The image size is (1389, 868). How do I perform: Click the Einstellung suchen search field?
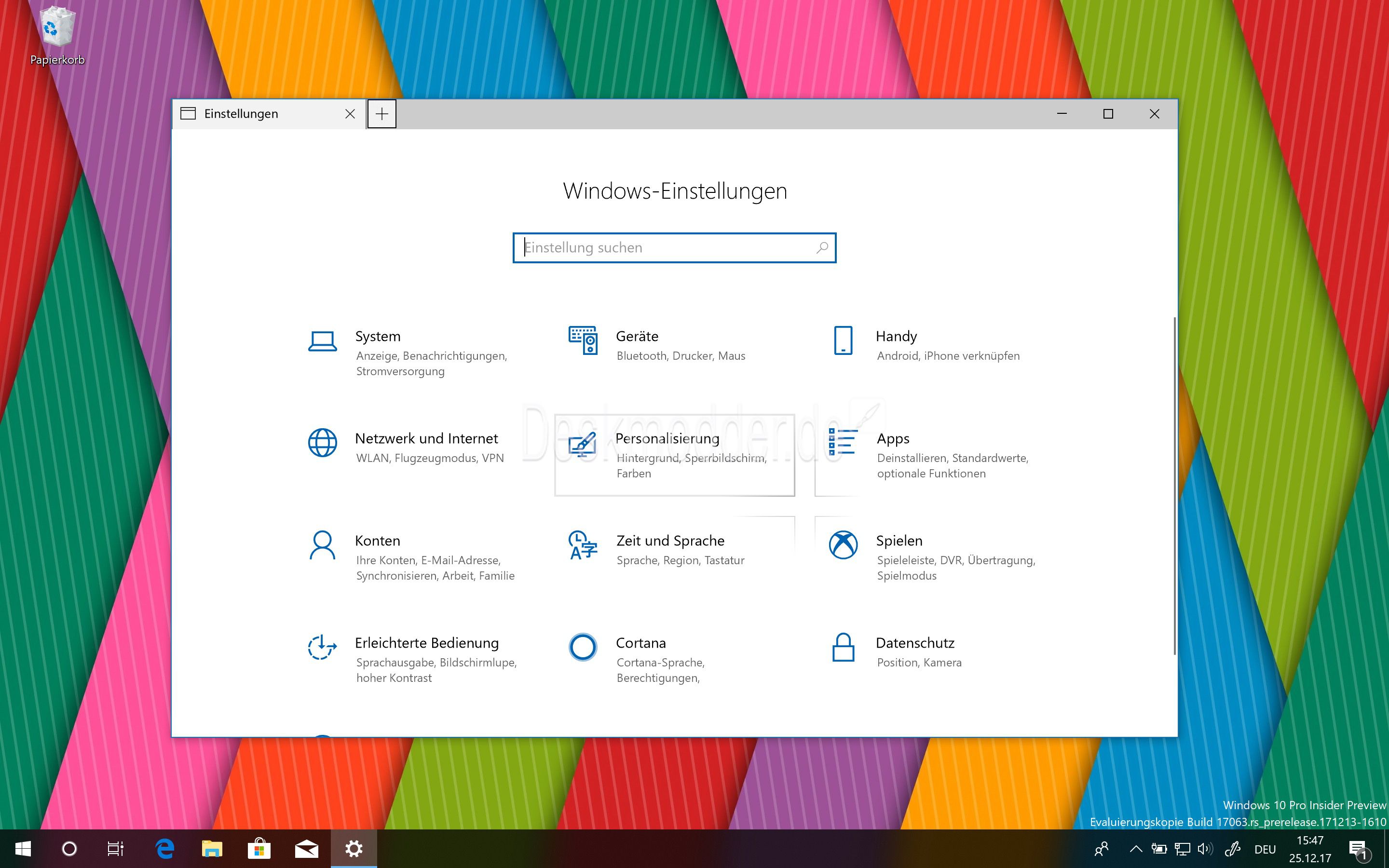click(660, 248)
